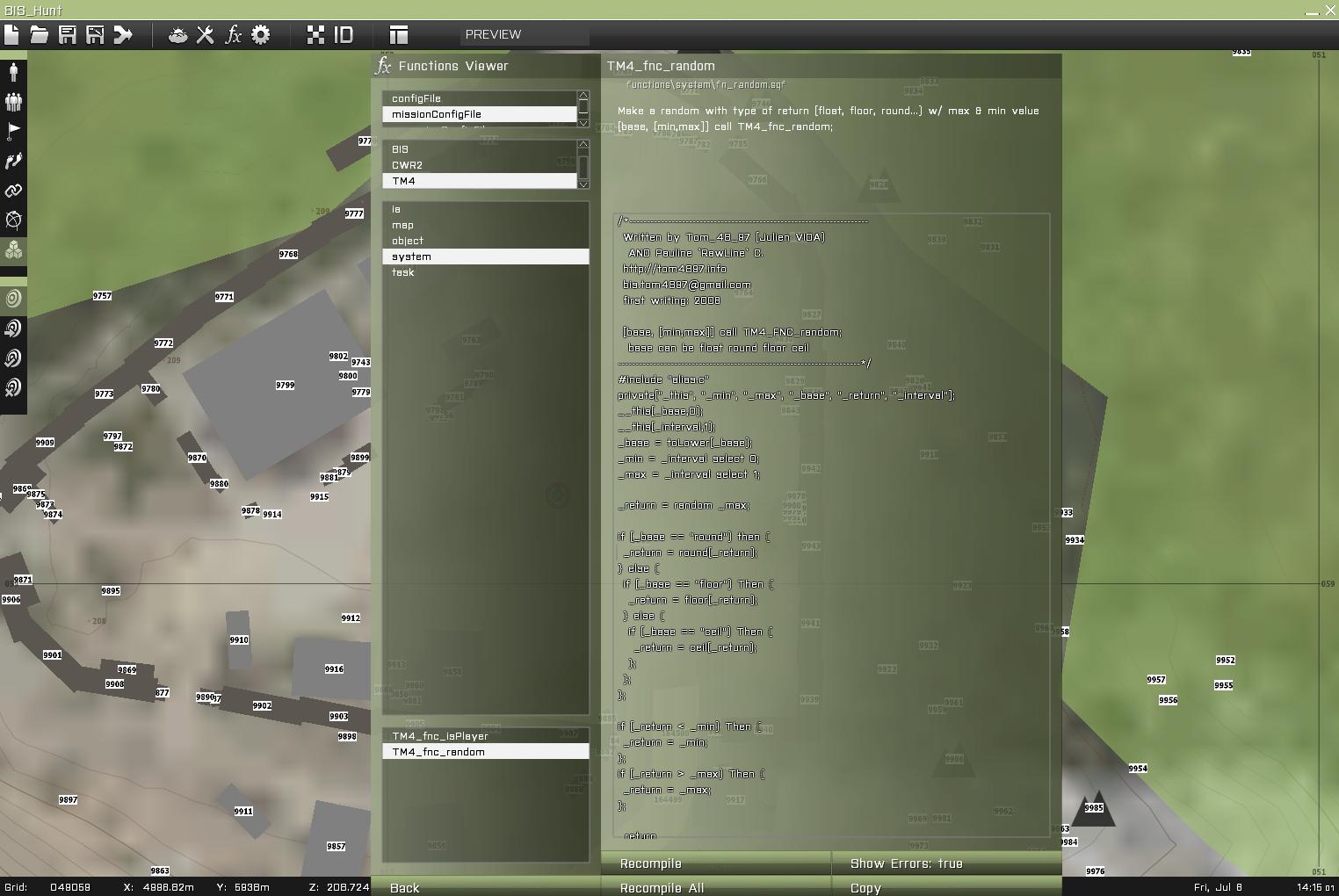The image size is (1339, 896).
Task: Click the target with arrow icon
Action: (13, 329)
